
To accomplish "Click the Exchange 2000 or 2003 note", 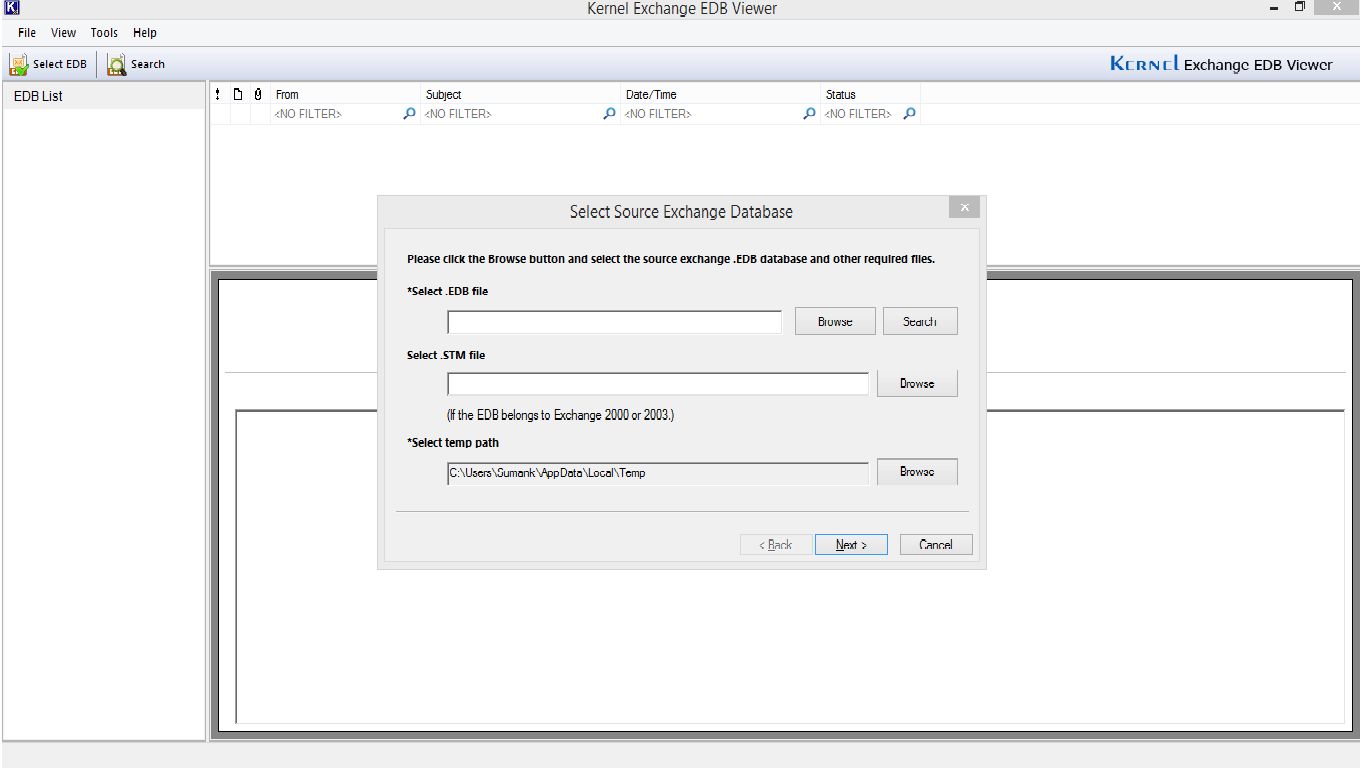I will tap(560, 415).
